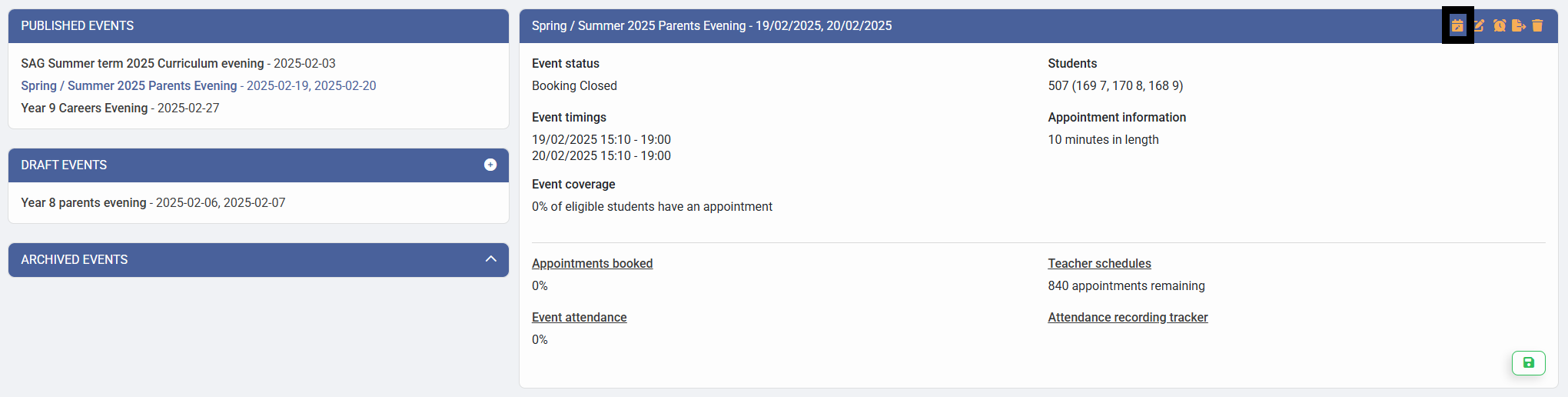Delete event using trash can icon
The width and height of the screenshot is (1568, 397).
[1537, 25]
